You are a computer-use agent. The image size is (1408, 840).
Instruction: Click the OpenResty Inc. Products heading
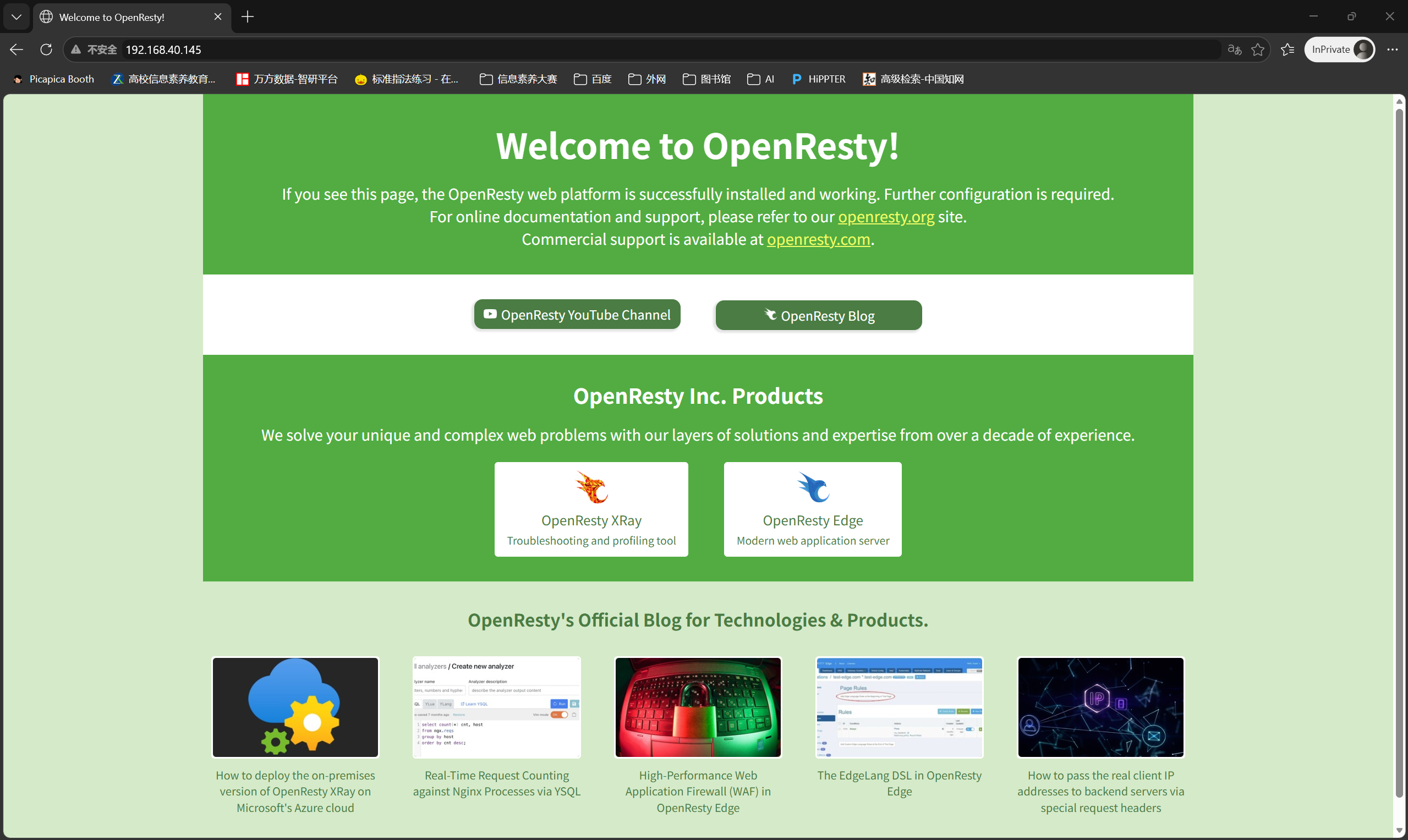[698, 396]
